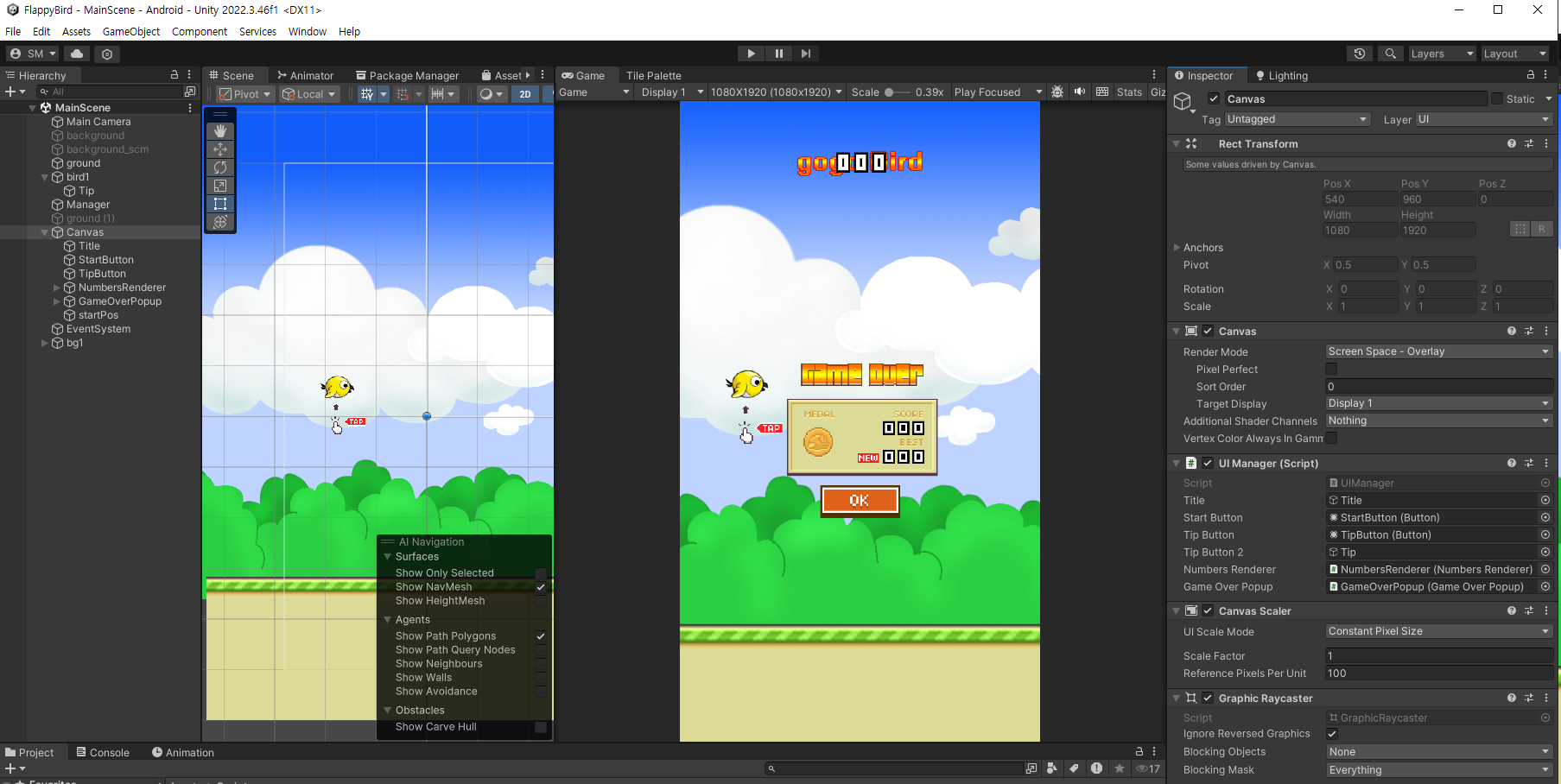Image resolution: width=1561 pixels, height=784 pixels.
Task: Open the 1080X1920 resolution dropdown
Action: click(777, 92)
